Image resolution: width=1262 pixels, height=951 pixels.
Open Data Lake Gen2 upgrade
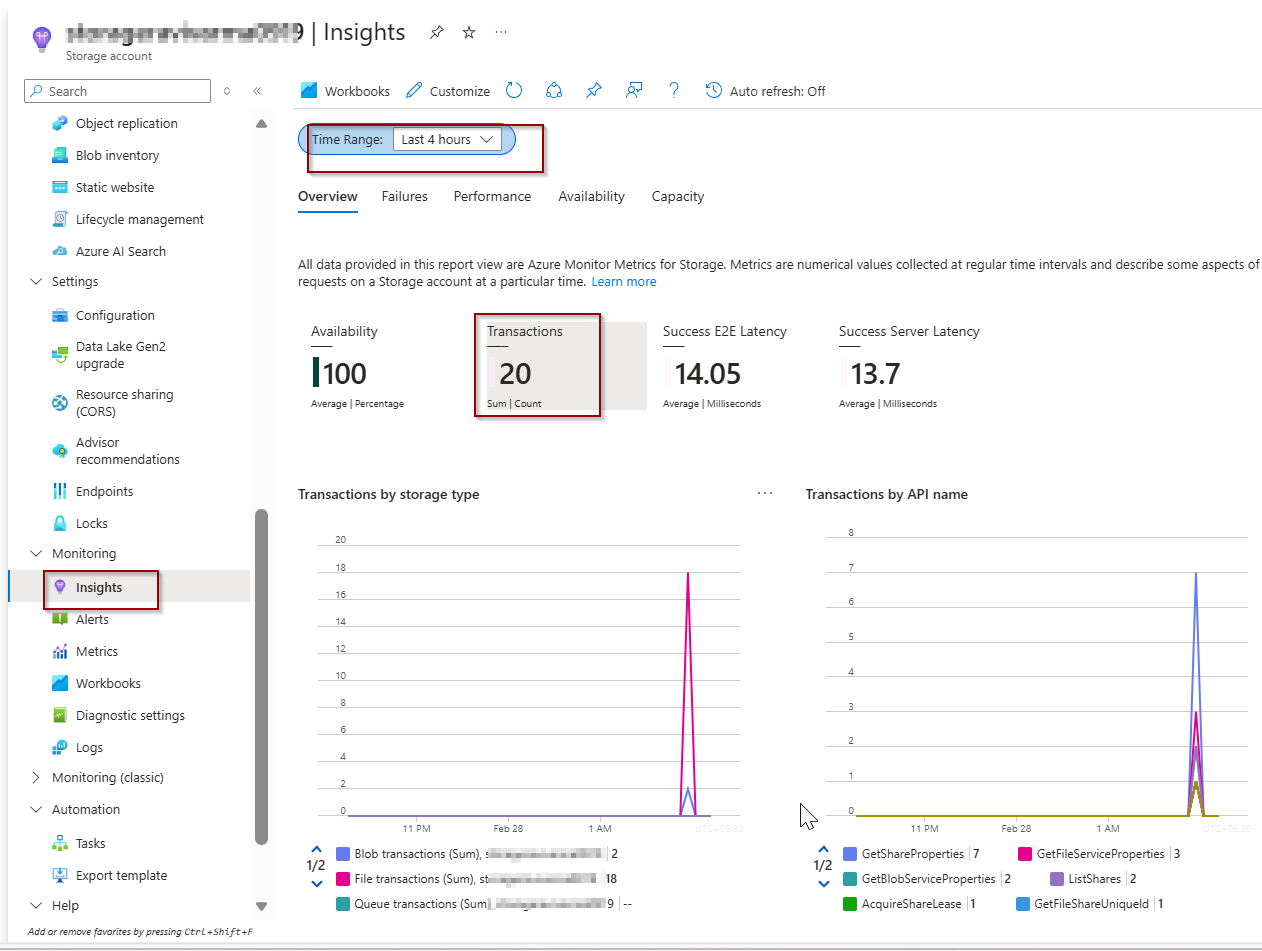pos(121,355)
